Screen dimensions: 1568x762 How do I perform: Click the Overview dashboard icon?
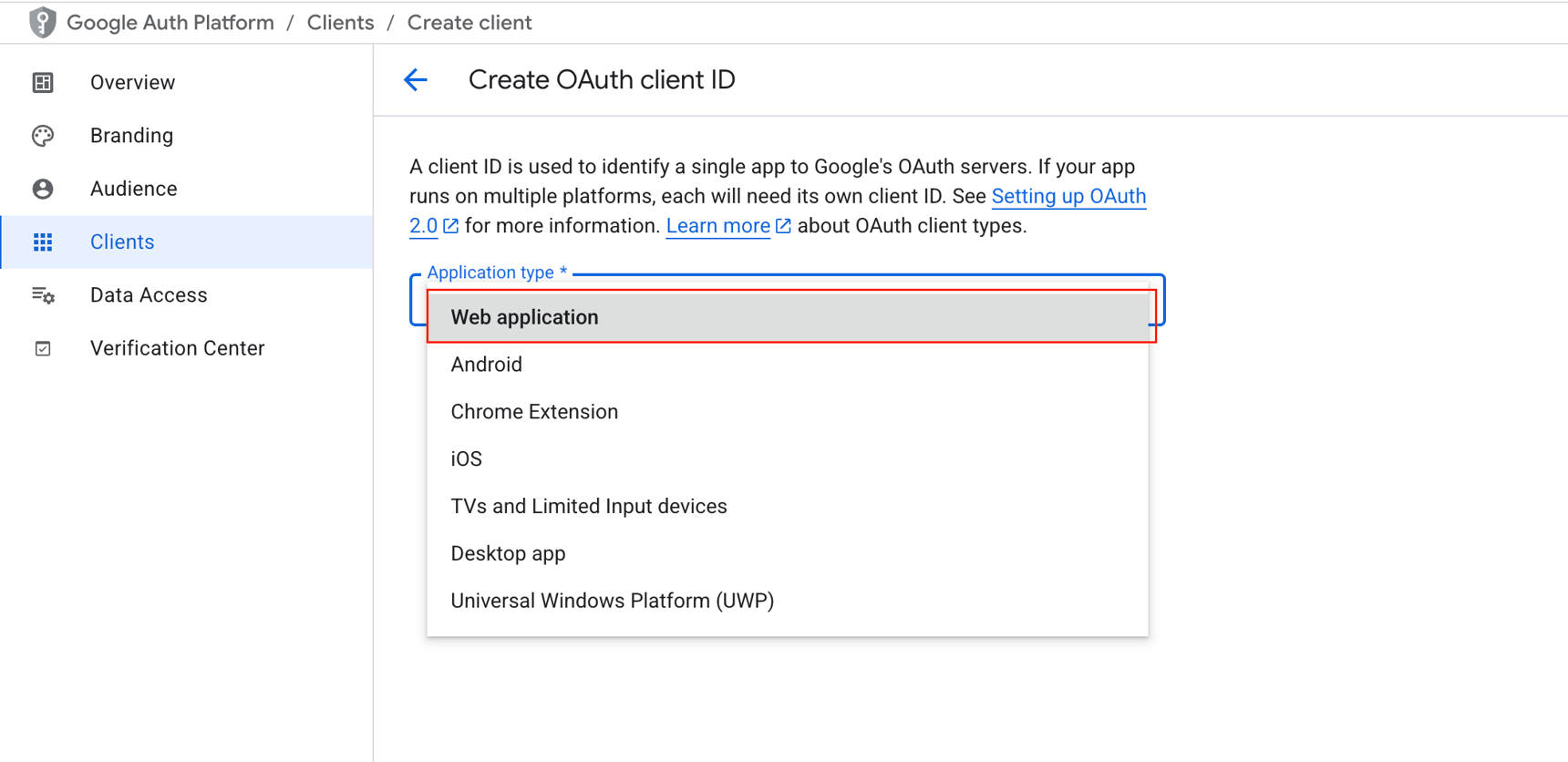pyautogui.click(x=43, y=83)
